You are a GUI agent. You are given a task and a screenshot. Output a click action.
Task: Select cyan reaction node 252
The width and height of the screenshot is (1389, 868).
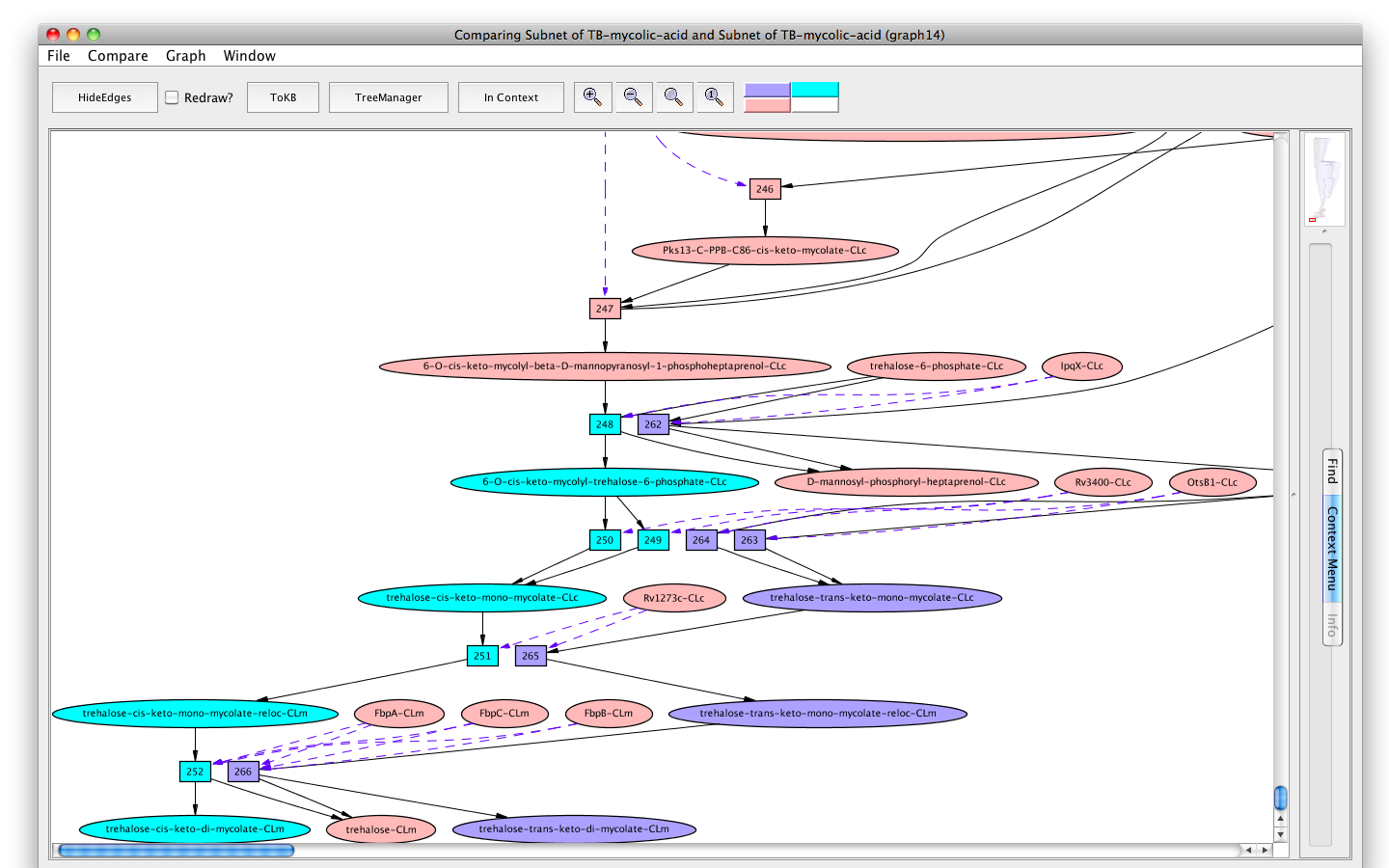[195, 772]
